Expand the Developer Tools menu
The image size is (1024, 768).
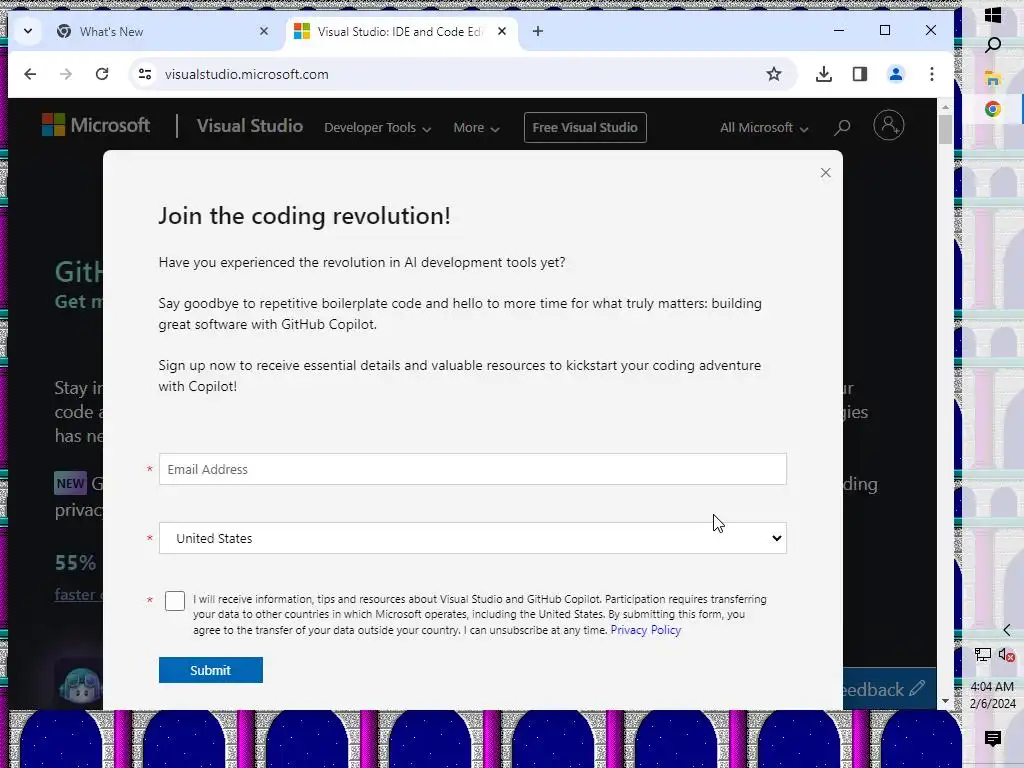point(377,128)
